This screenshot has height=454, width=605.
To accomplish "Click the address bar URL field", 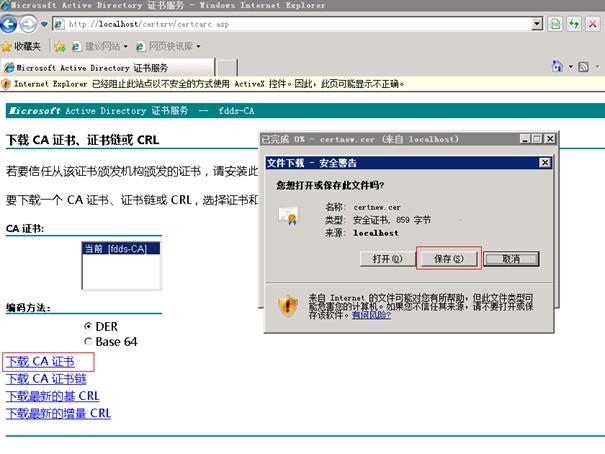I will [x=297, y=24].
